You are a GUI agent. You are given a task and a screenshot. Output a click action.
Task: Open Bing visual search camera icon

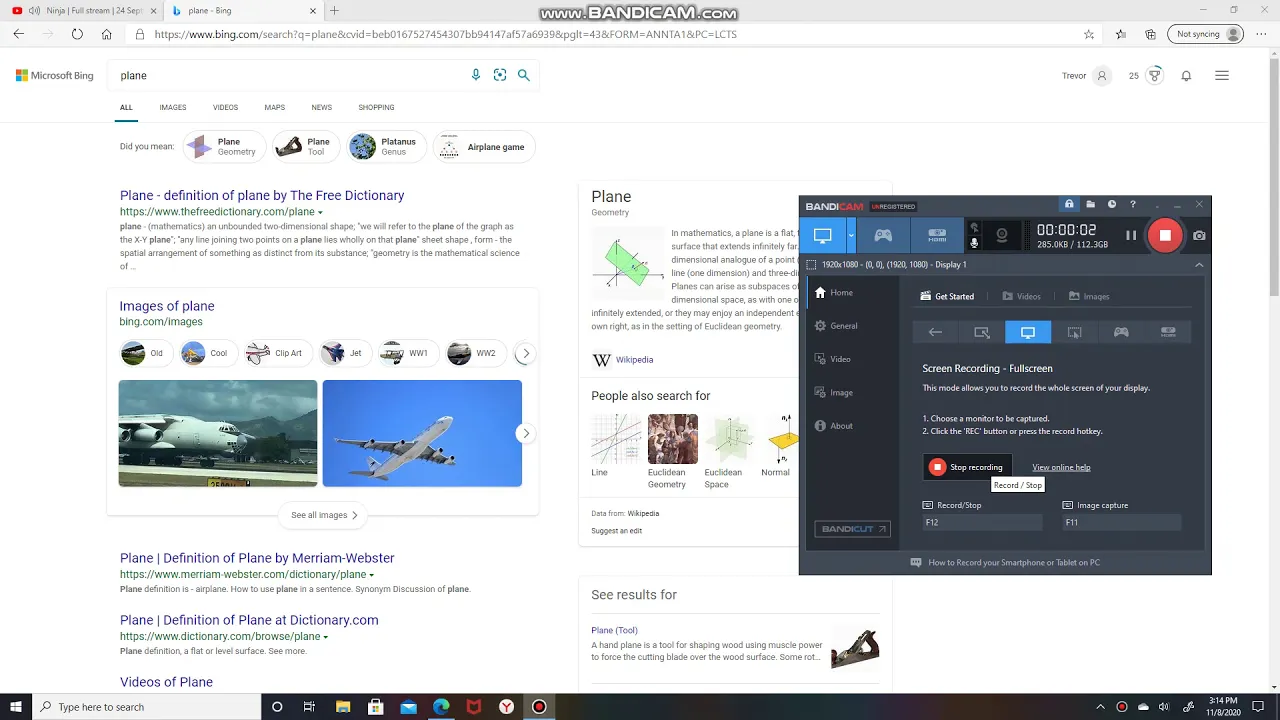pyautogui.click(x=500, y=75)
